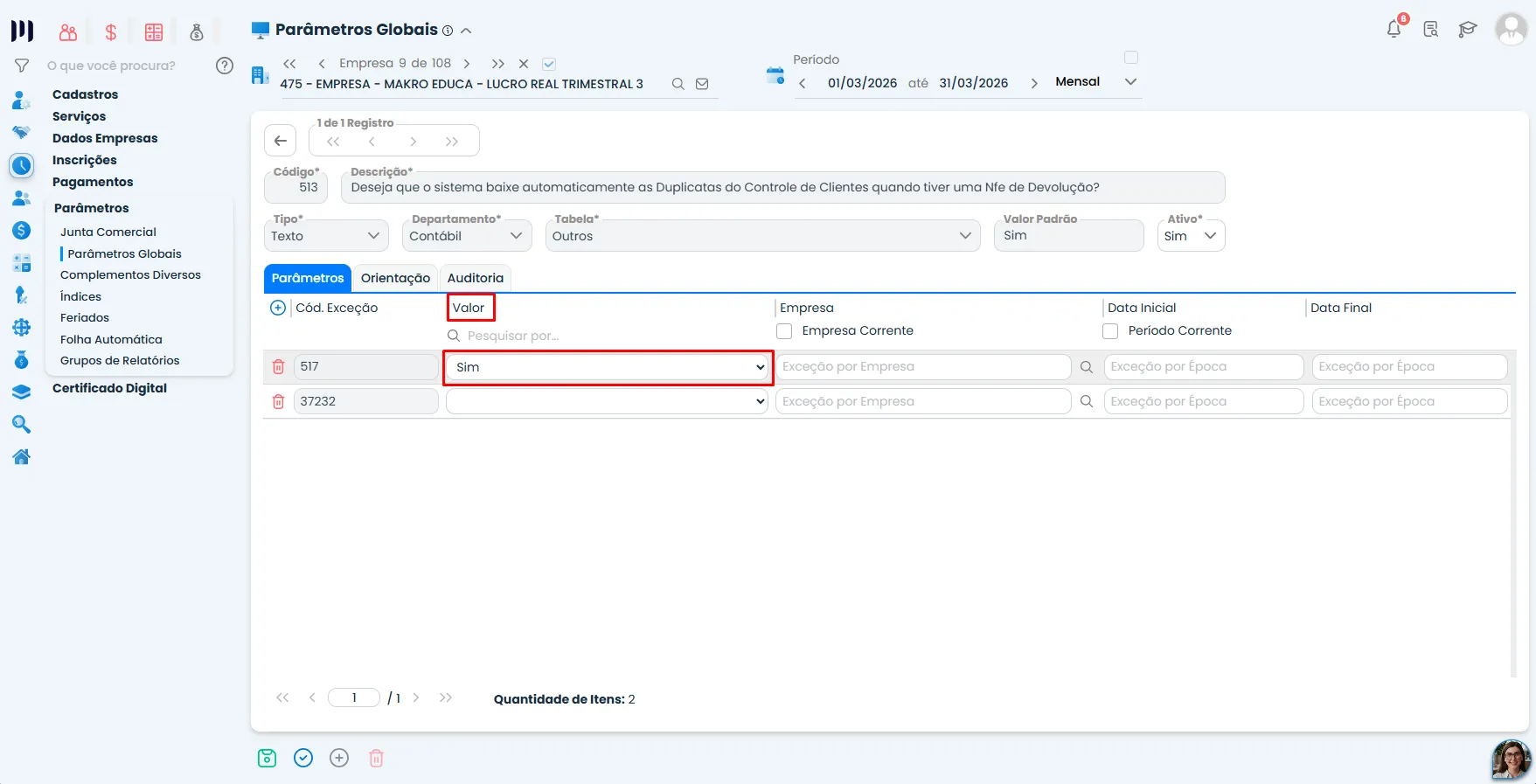Open the Departamento dropdown
The width and height of the screenshot is (1536, 784).
coord(467,235)
